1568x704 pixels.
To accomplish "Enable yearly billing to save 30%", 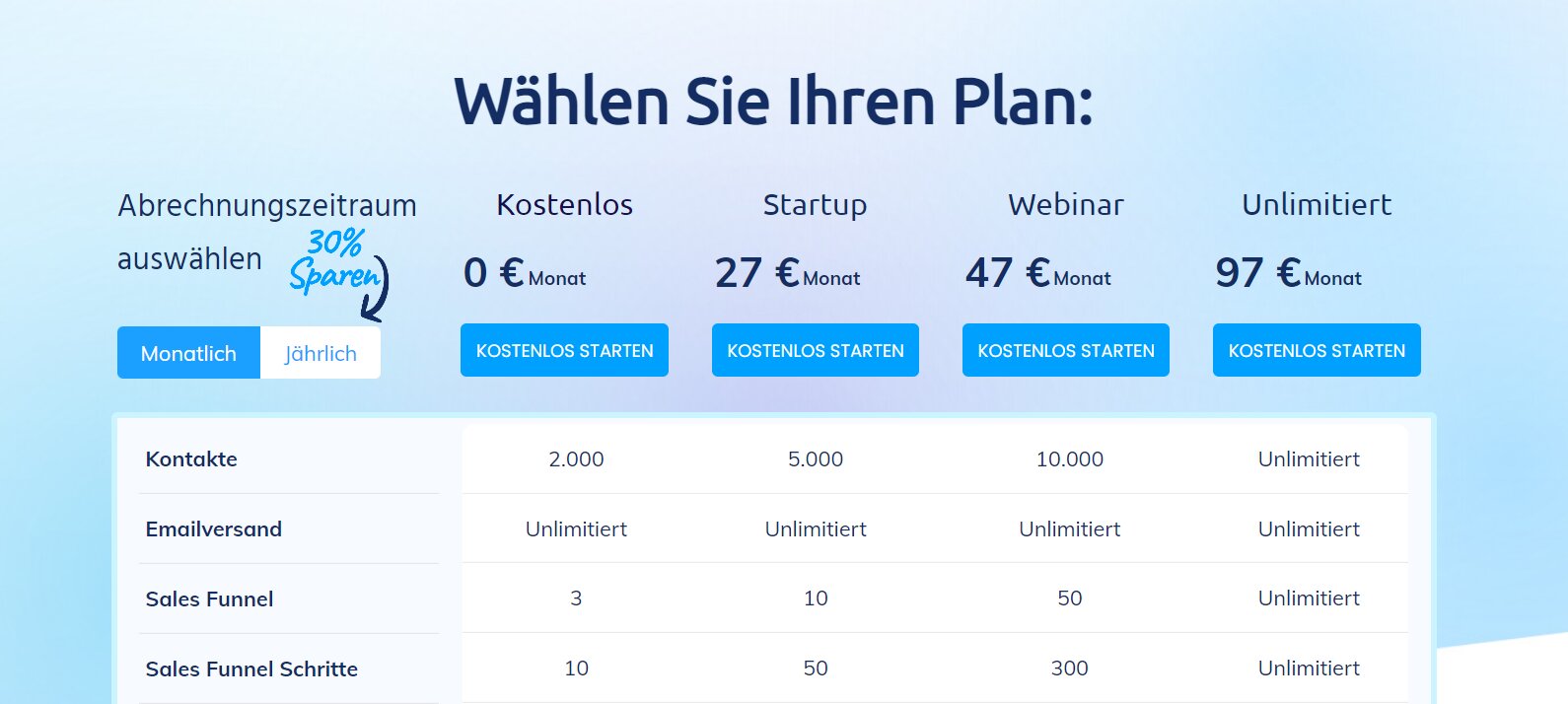I will [x=320, y=352].
